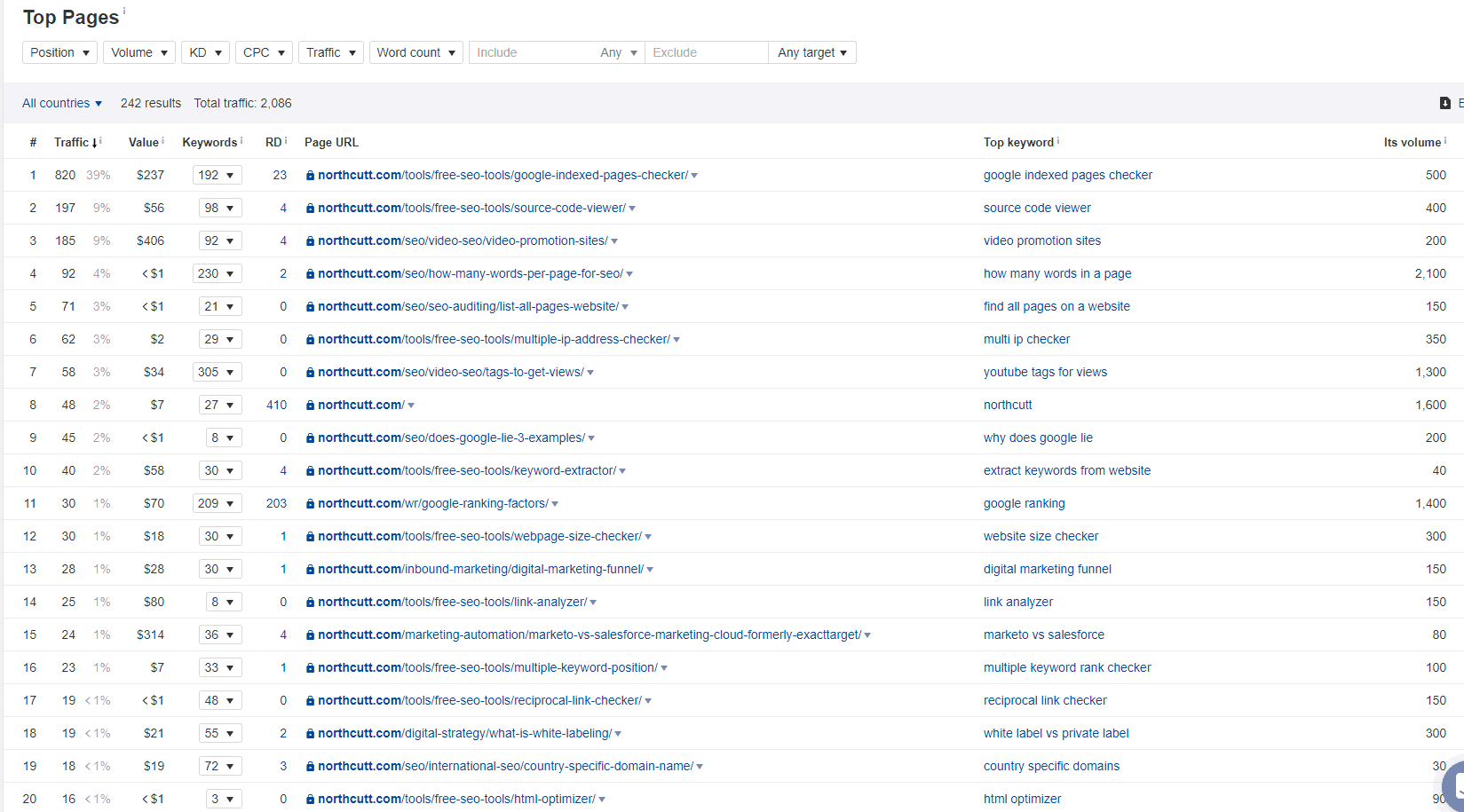The width and height of the screenshot is (1464, 812).
Task: Click the info icon on the Keywords column
Action: [x=241, y=139]
